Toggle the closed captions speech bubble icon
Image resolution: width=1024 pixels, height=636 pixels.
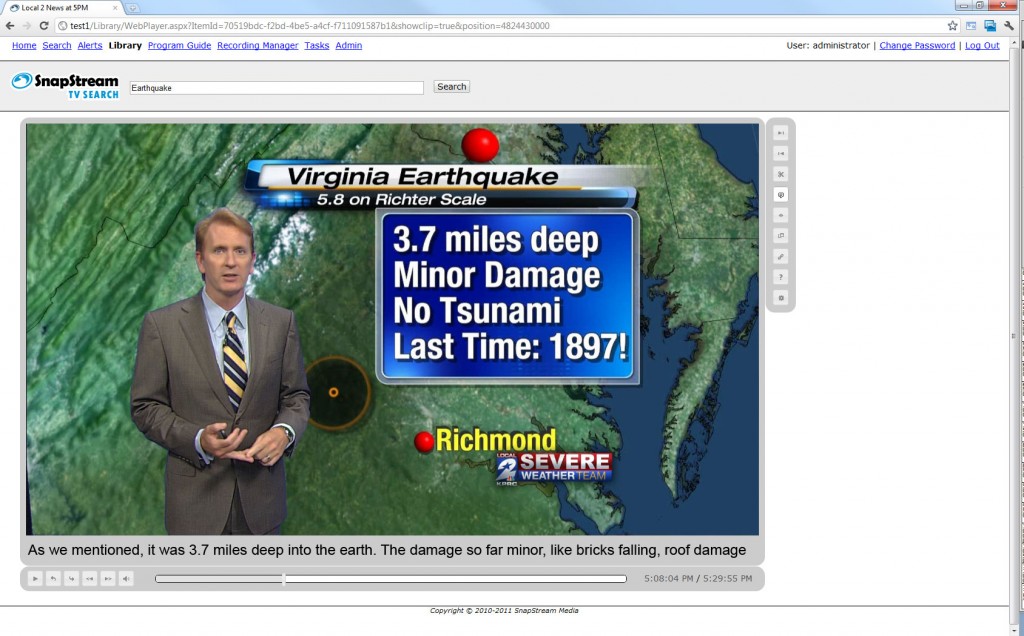click(x=781, y=195)
